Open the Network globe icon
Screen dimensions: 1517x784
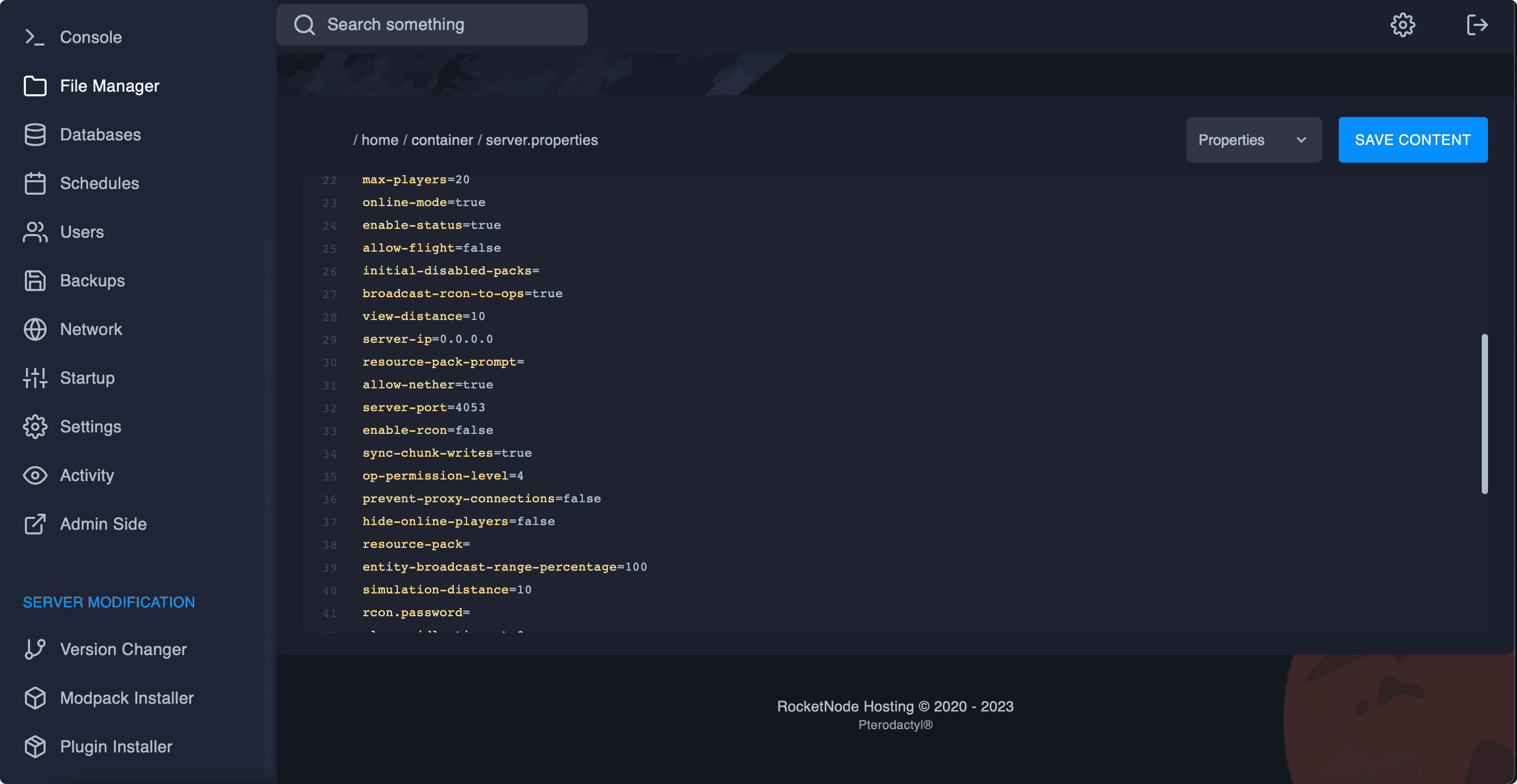pos(35,329)
